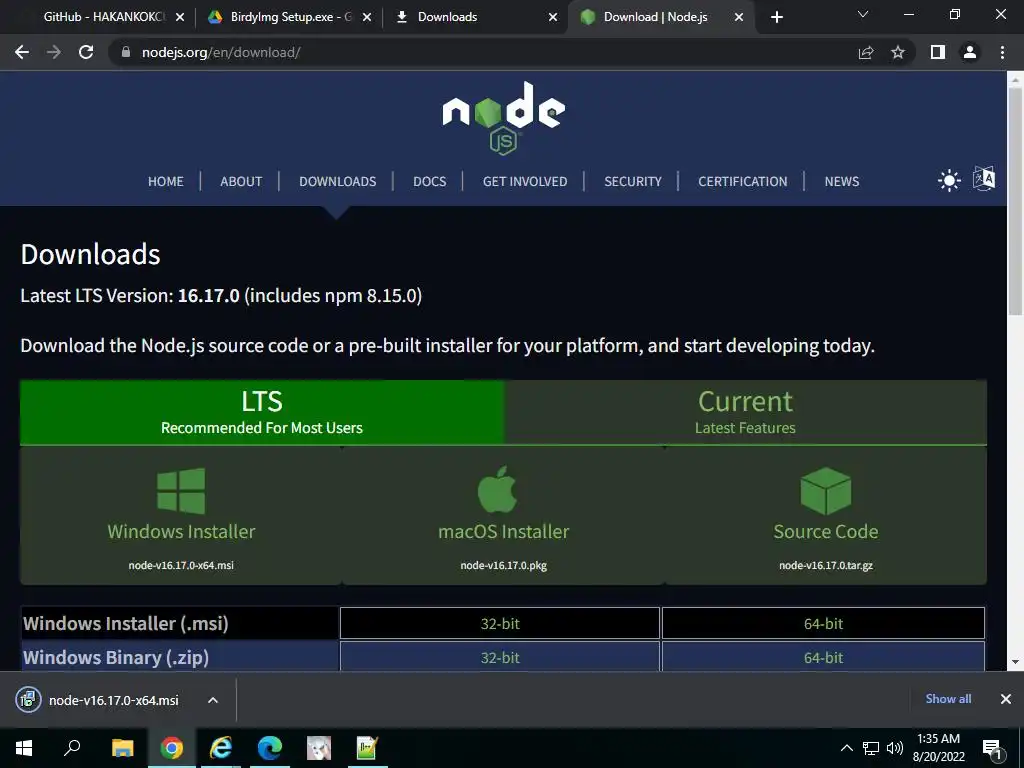Go back with the browser back arrow
Screen dimensions: 1024x768
(x=22, y=52)
